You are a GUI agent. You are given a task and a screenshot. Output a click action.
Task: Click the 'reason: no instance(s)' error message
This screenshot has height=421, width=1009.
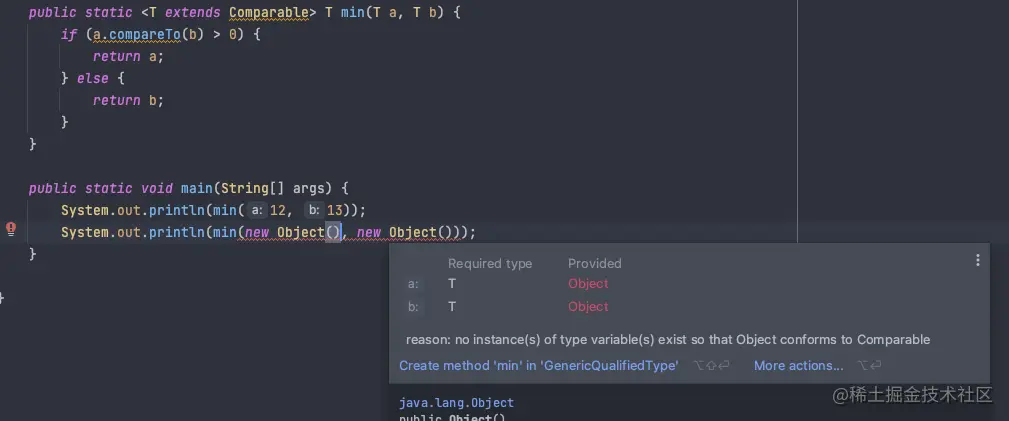pos(668,340)
